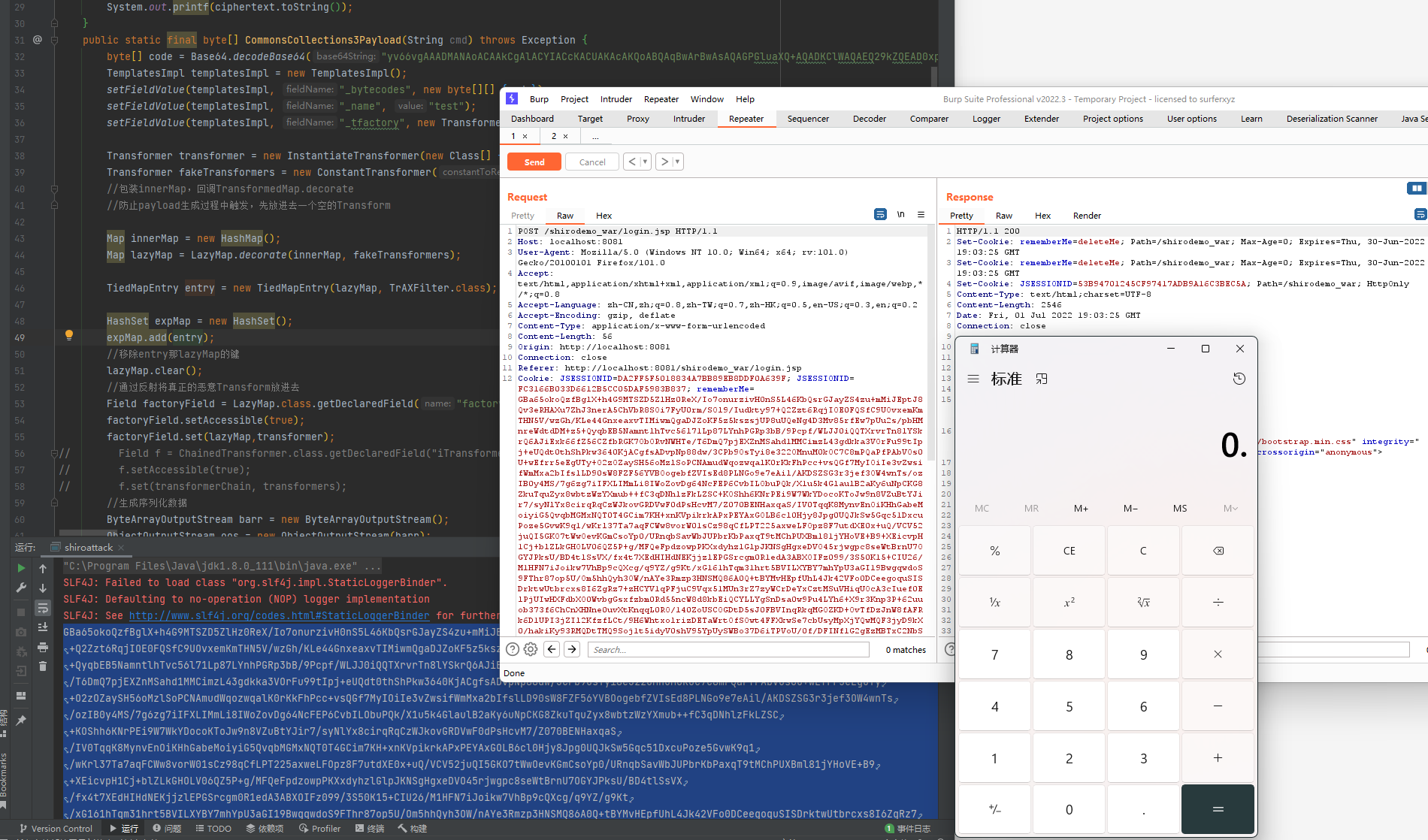Toggle show non-printable \n characters
This screenshot has width=1428, height=840.
(x=900, y=214)
